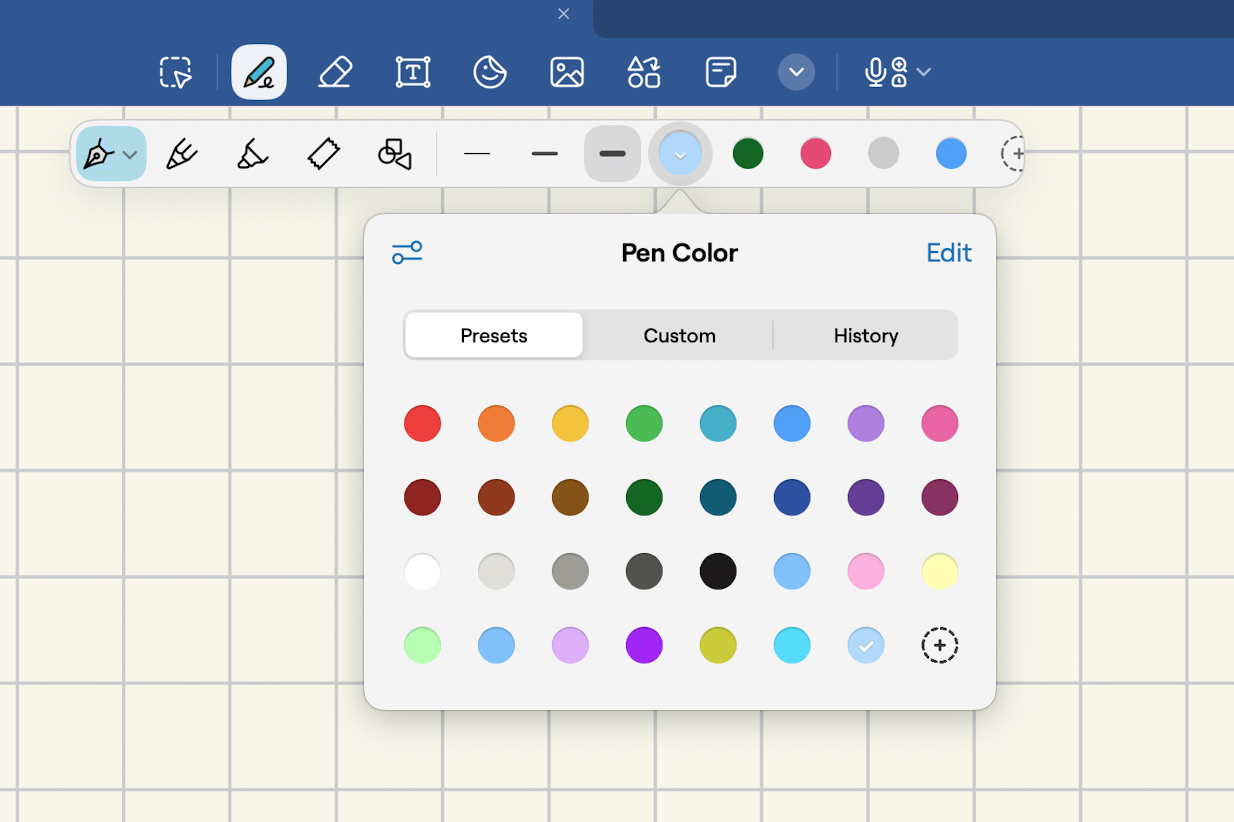Select the tape tool
The width and height of the screenshot is (1234, 822).
(x=324, y=154)
